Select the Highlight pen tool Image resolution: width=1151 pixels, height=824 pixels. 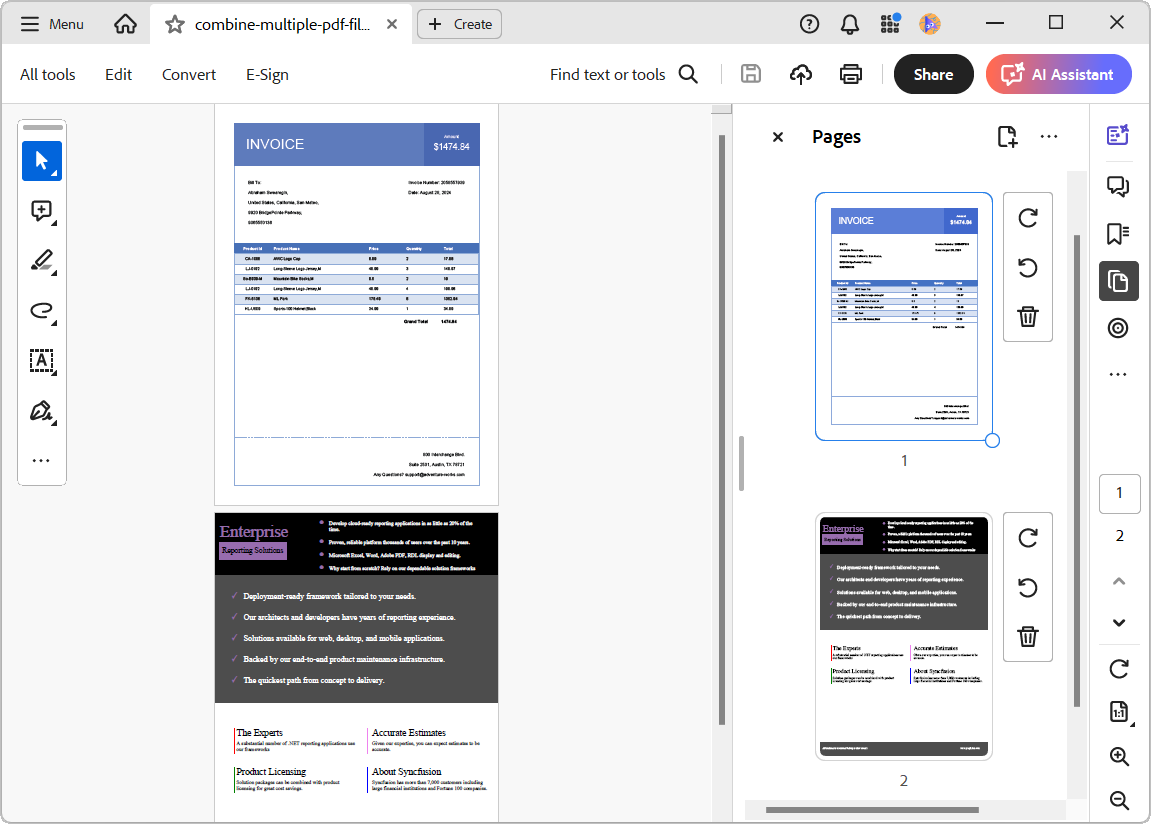point(42,261)
